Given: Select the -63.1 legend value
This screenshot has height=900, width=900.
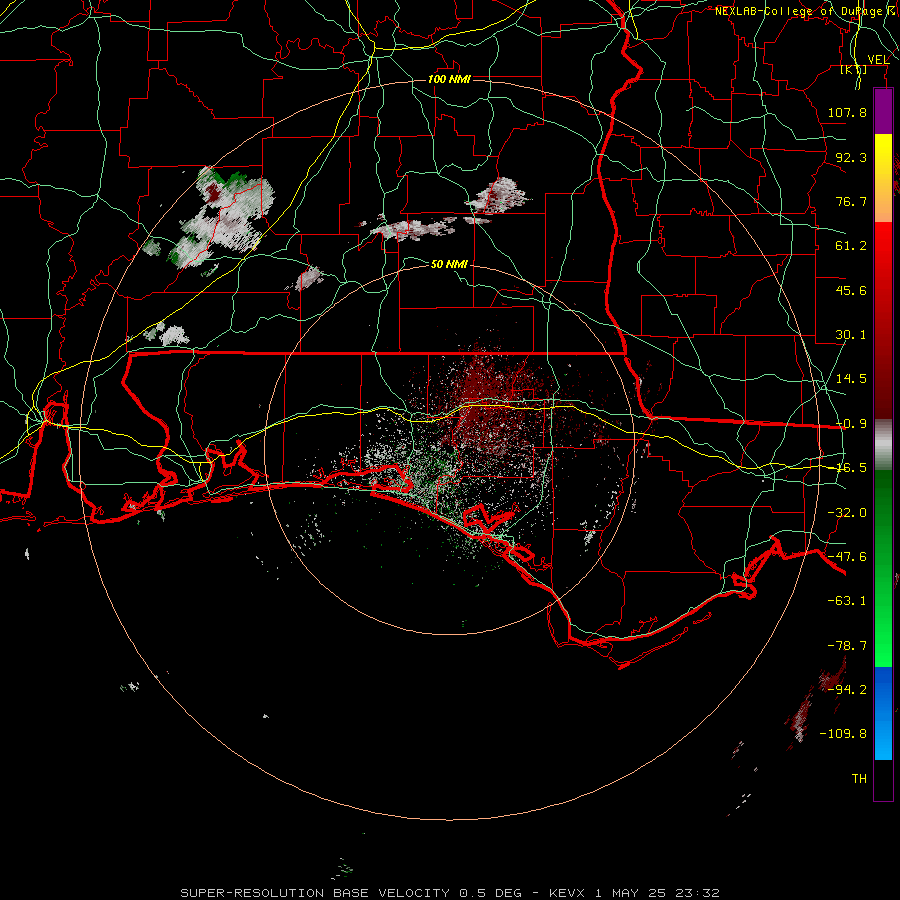Looking at the screenshot, I should (847, 601).
